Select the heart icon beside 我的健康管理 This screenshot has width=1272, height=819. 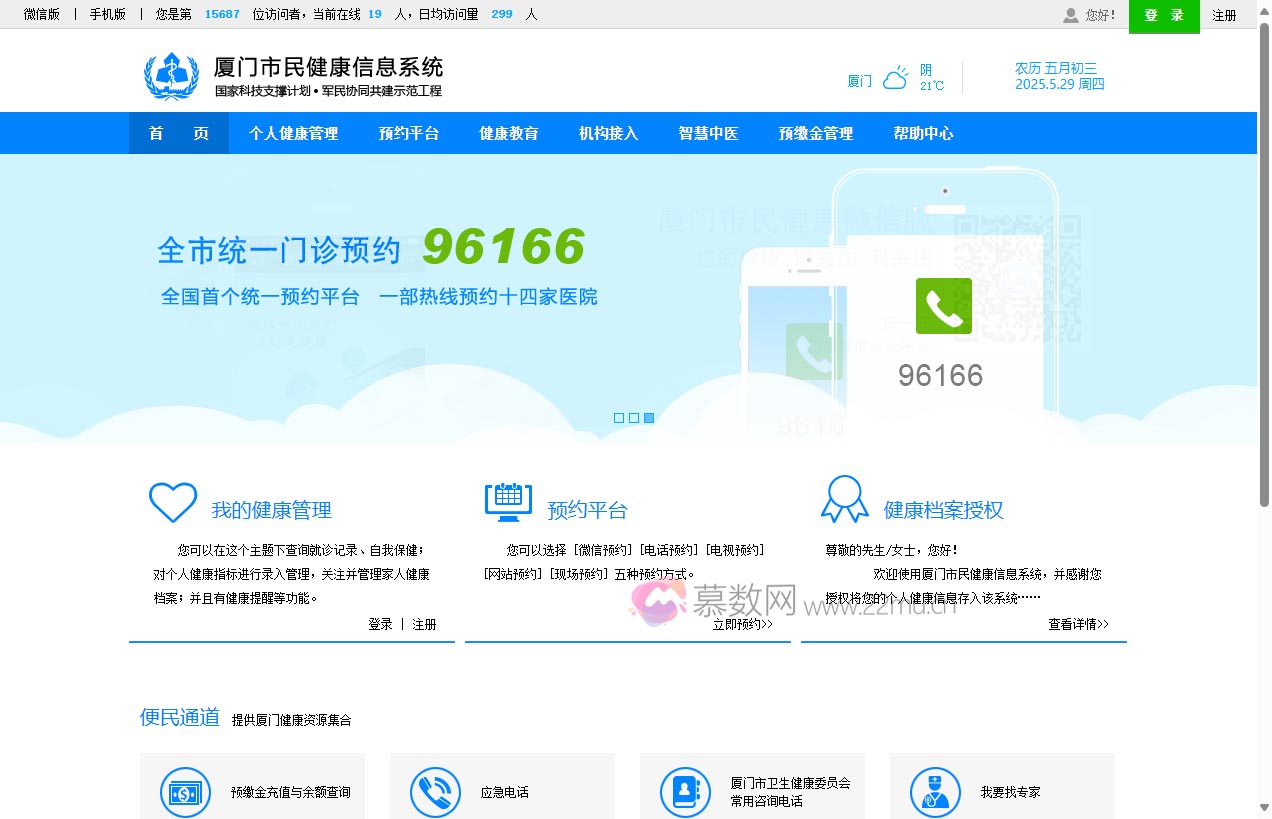click(x=172, y=503)
